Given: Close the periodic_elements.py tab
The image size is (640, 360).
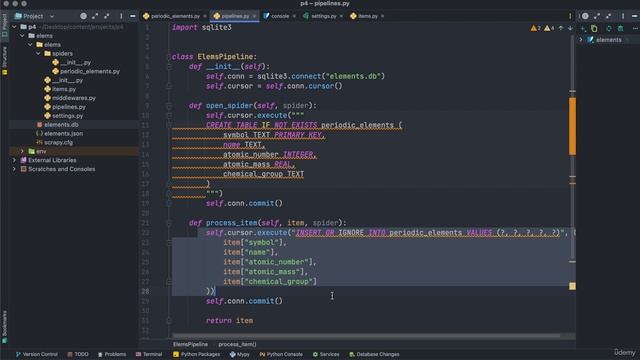Looking at the screenshot, I should click(x=205, y=16).
